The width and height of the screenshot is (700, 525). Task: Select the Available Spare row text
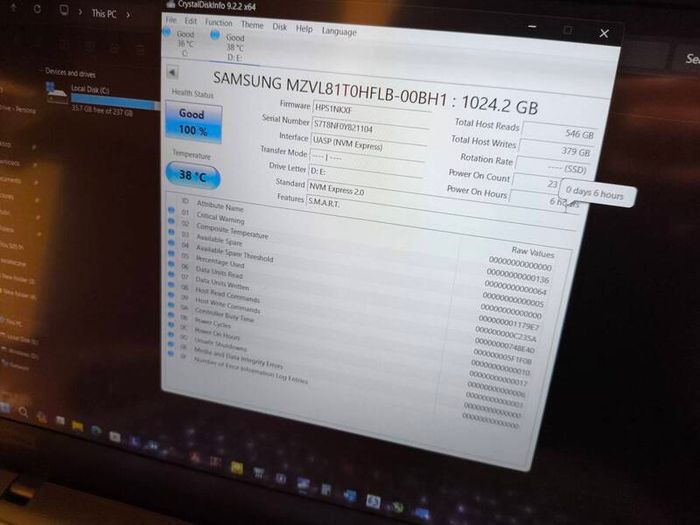[219, 241]
